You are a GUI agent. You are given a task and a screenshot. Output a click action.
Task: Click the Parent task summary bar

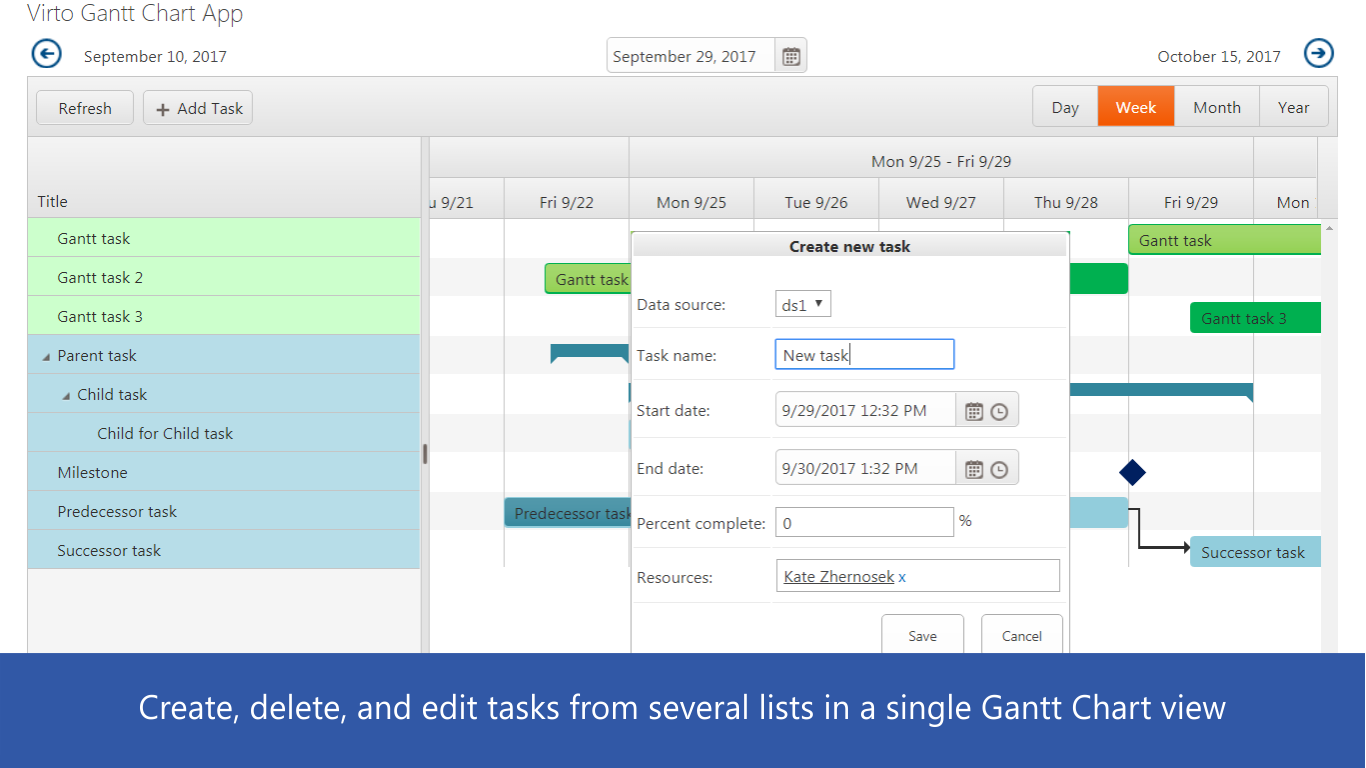point(590,351)
